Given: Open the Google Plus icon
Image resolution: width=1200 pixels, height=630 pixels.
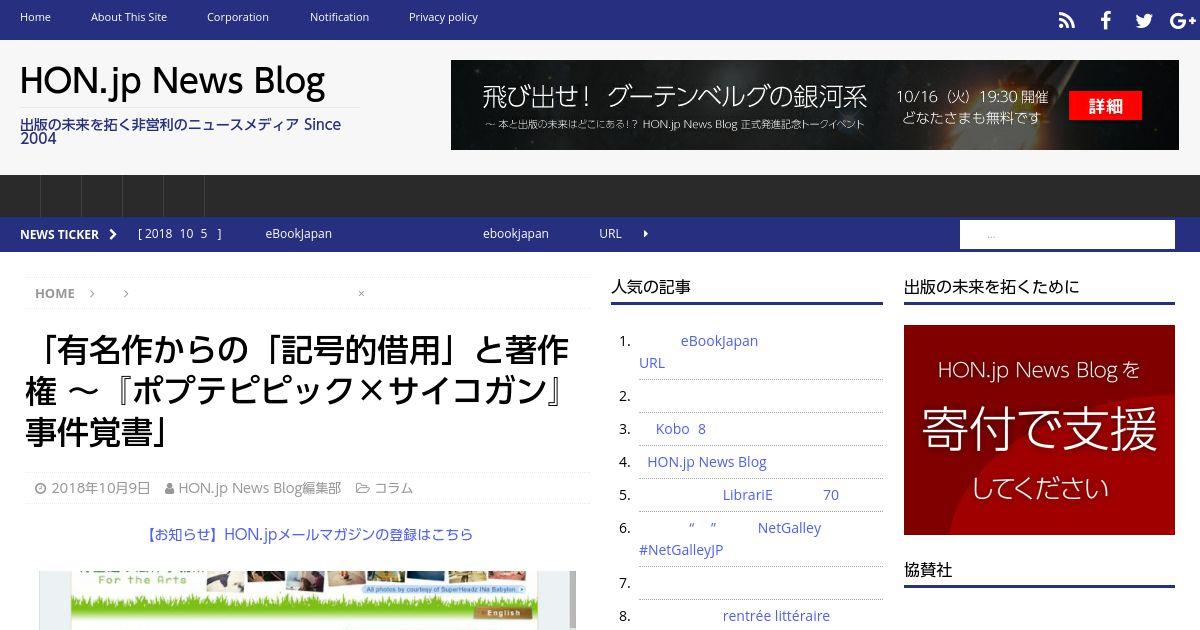Looking at the screenshot, I should tap(1183, 20).
